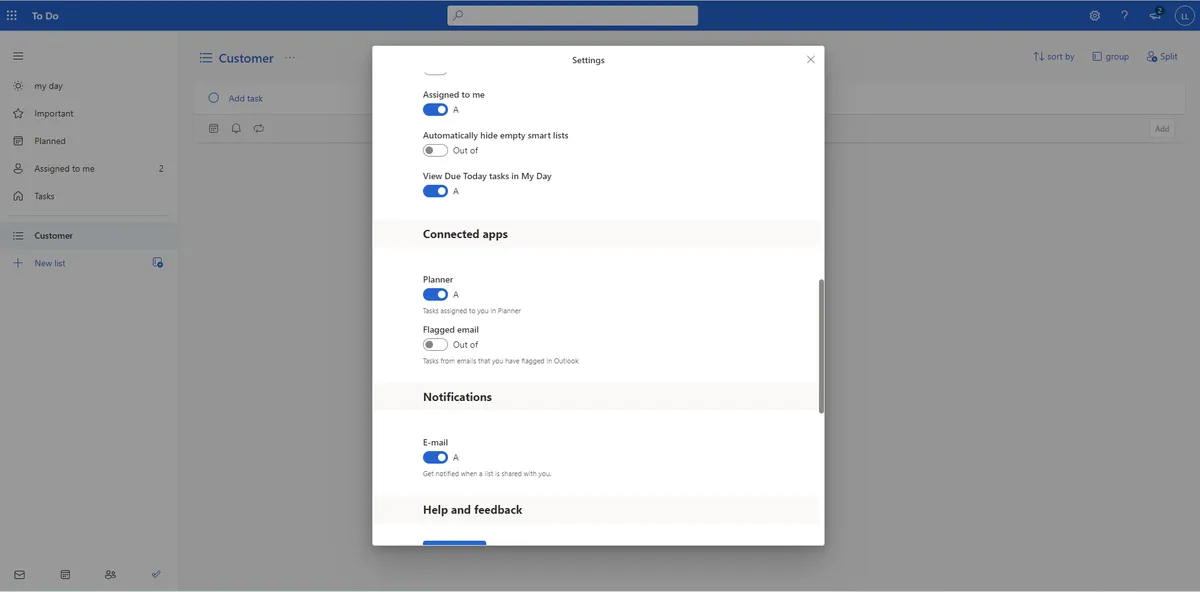Toggle the E-mail notifications switch
Screen dimensions: 1200x592
tap(435, 457)
